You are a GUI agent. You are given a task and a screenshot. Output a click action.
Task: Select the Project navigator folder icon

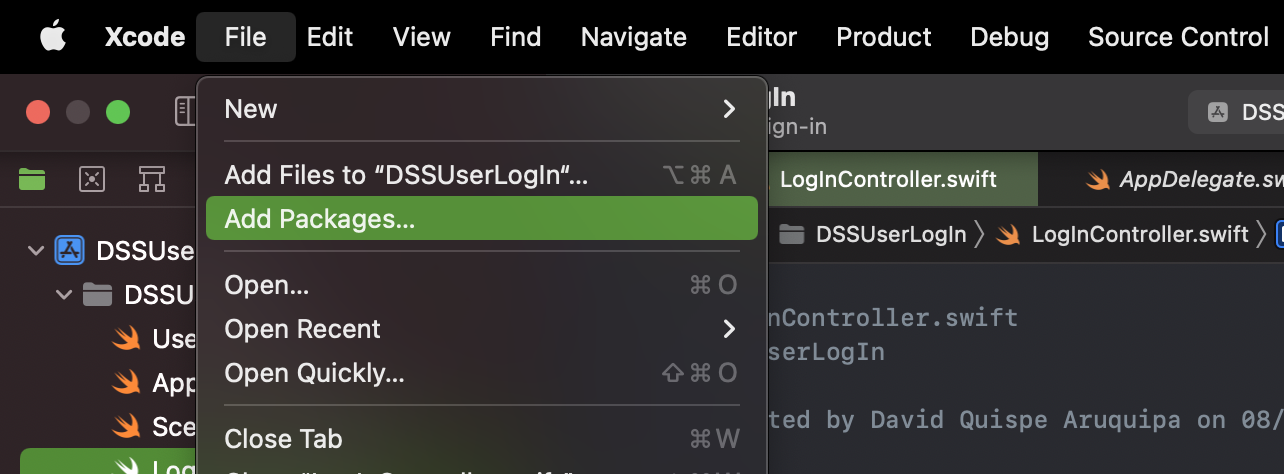(32, 179)
